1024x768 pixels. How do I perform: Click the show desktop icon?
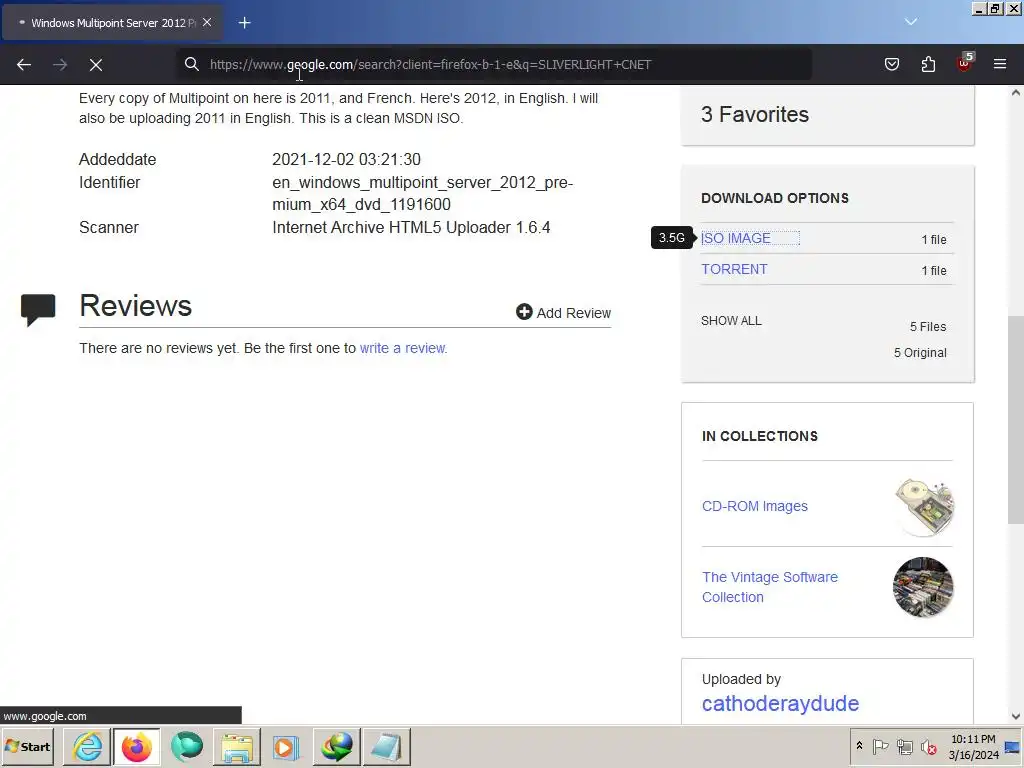point(1013,746)
